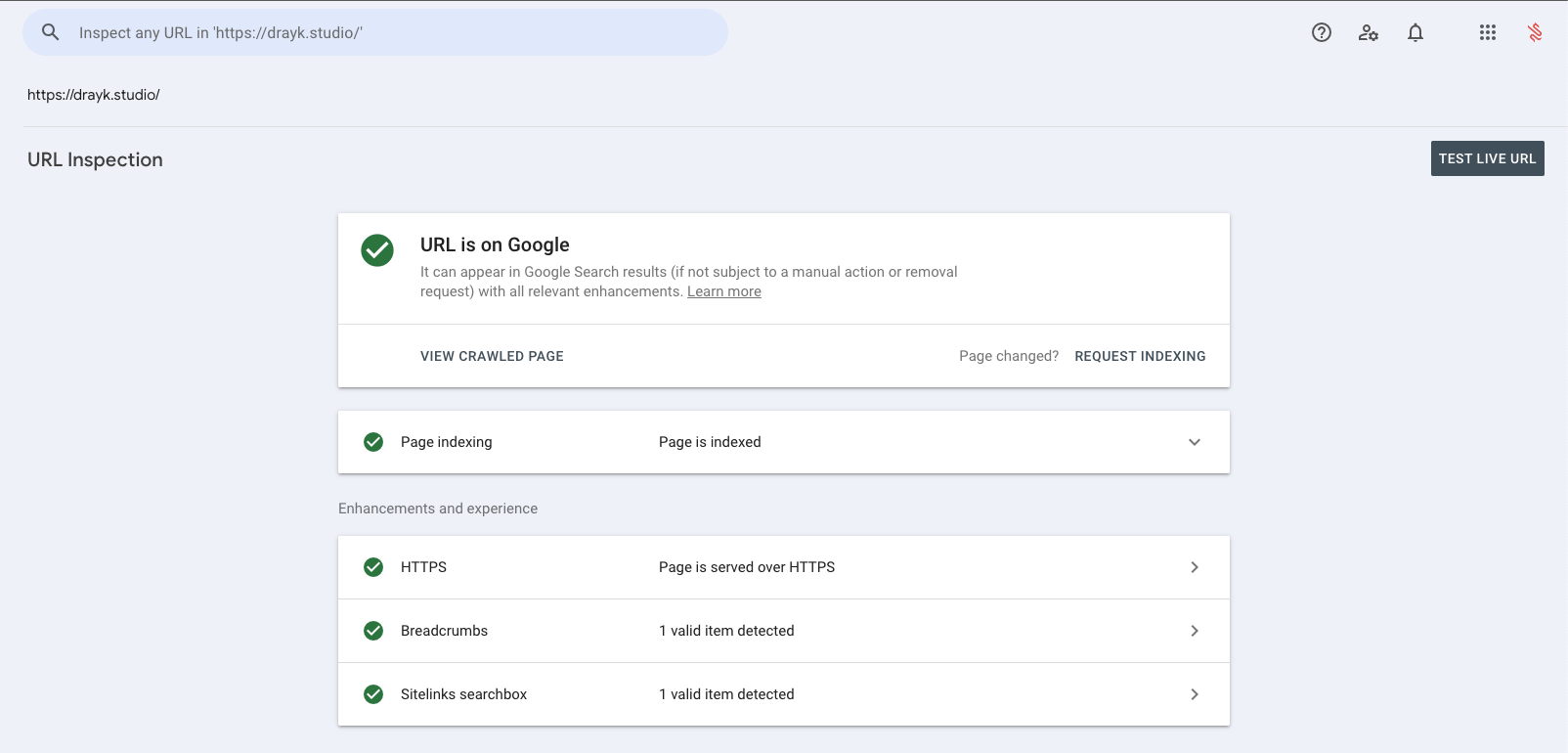
Task: Click the Page changed? text
Action: [x=1009, y=356]
